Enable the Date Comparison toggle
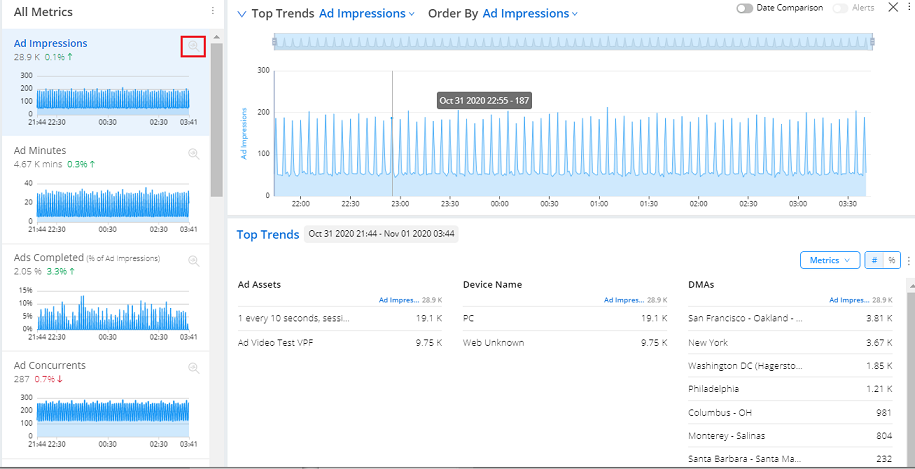Screen dimensions: 915x469 click(x=745, y=8)
